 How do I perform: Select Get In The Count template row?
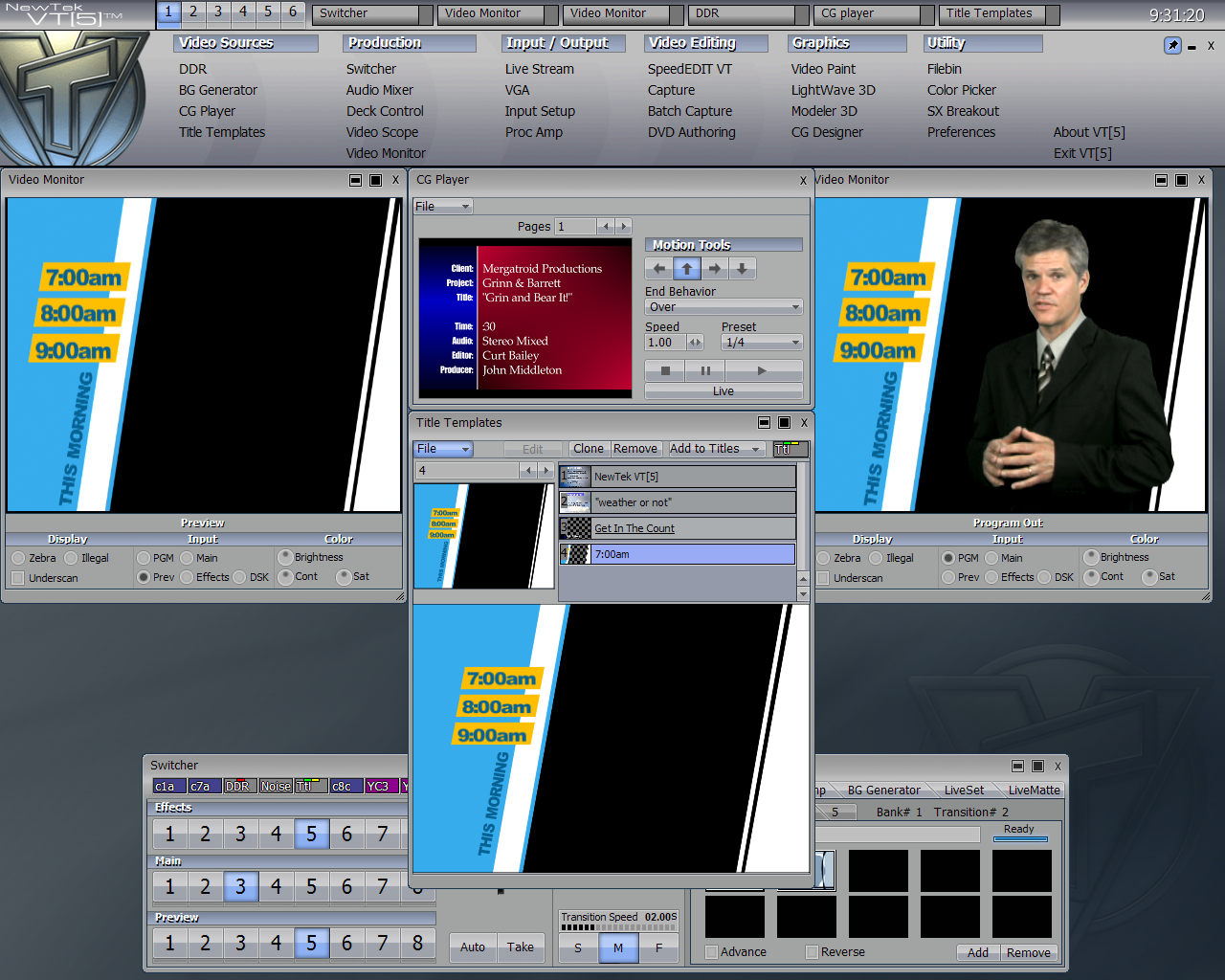(678, 528)
